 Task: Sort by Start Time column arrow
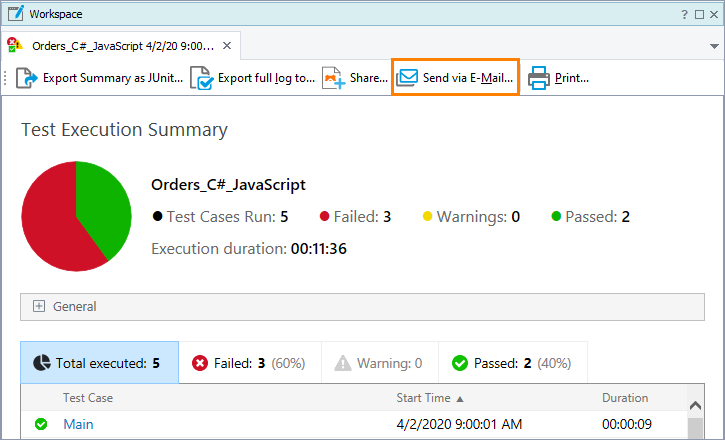pyautogui.click(x=460, y=399)
